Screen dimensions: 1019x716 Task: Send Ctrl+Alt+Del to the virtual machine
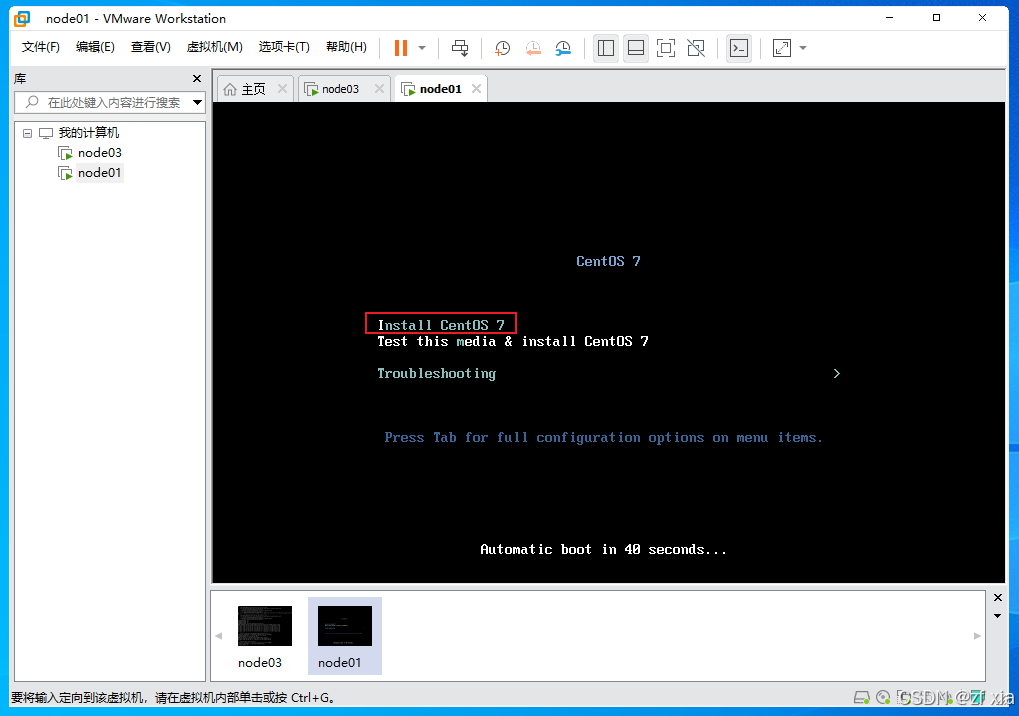(460, 48)
